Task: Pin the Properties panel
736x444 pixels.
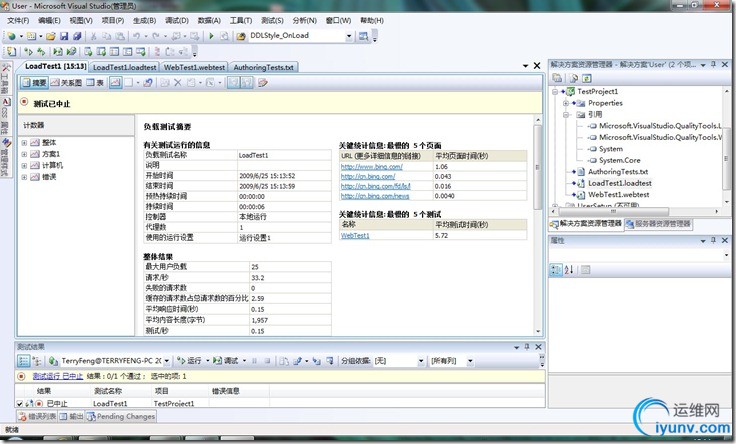Action: (x=713, y=240)
